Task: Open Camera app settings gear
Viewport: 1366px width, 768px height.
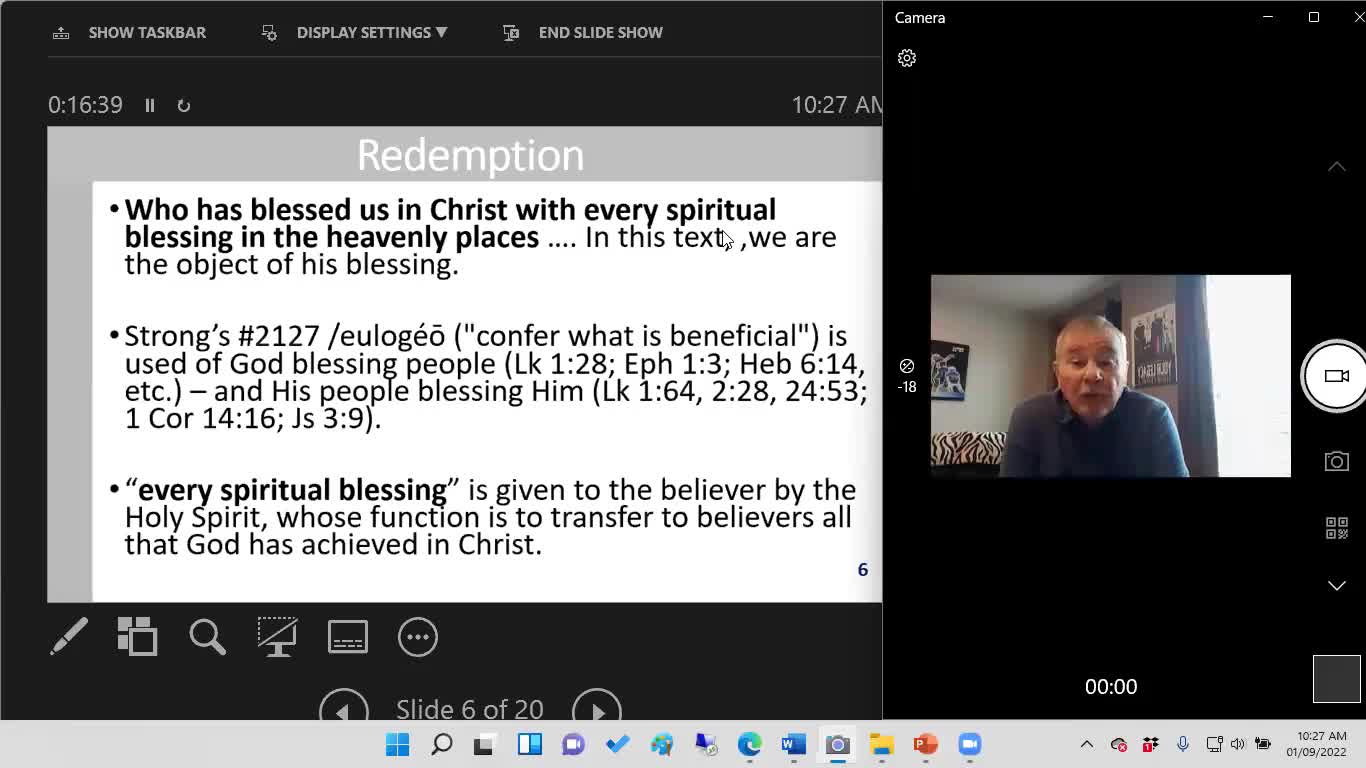Action: click(x=907, y=58)
